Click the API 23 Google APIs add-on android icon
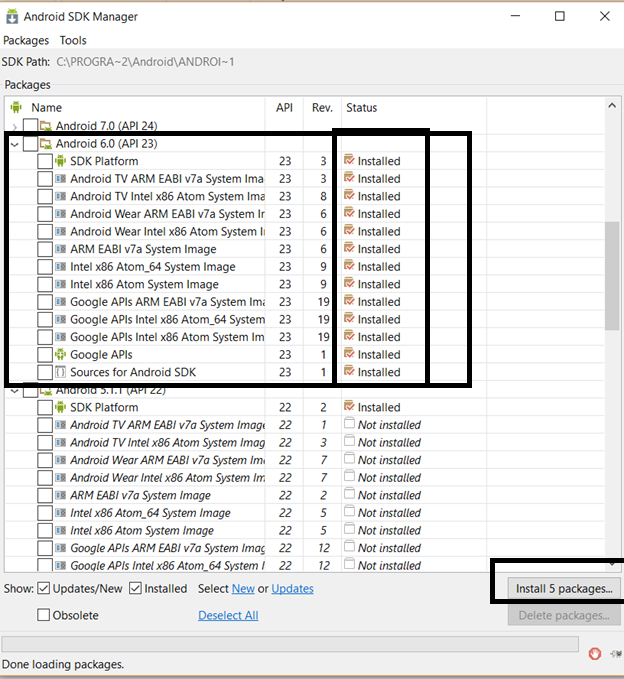This screenshot has width=624, height=679. click(60, 354)
